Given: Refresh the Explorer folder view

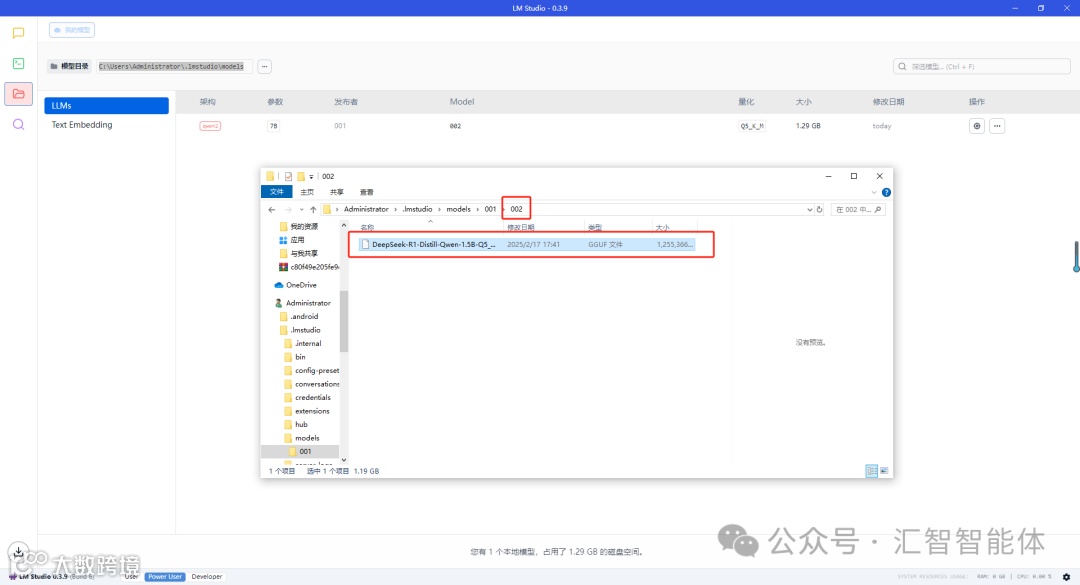Looking at the screenshot, I should [x=820, y=209].
